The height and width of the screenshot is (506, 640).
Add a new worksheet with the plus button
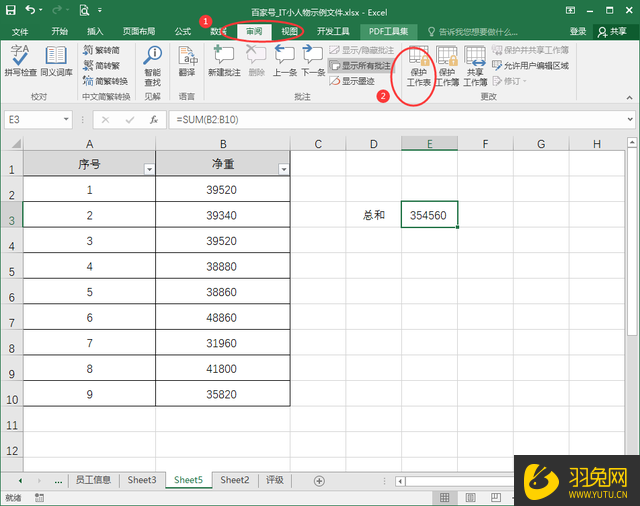point(319,481)
